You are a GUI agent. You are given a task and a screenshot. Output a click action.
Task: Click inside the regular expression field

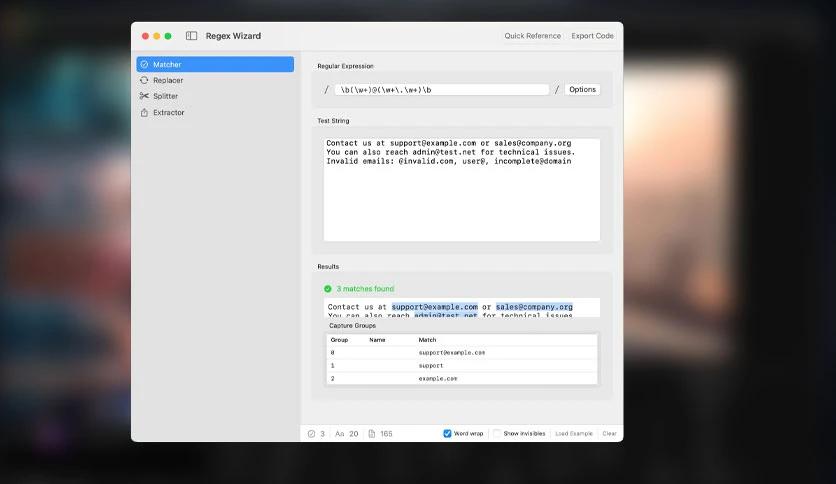pyautogui.click(x=441, y=90)
